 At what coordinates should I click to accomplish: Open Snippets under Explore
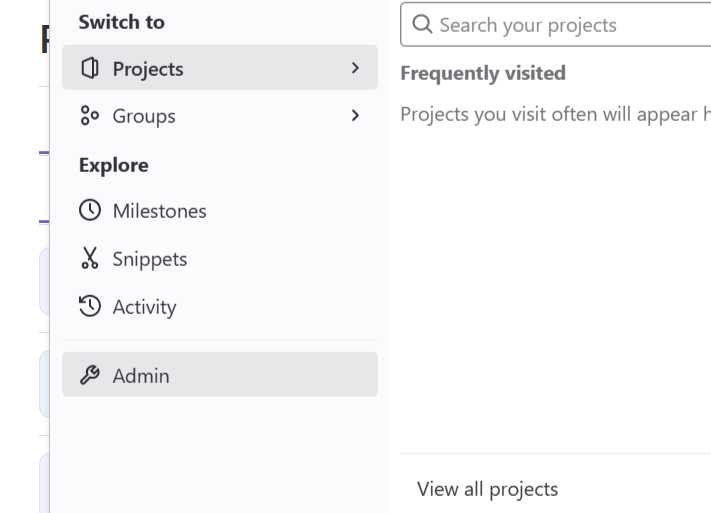(x=220, y=259)
